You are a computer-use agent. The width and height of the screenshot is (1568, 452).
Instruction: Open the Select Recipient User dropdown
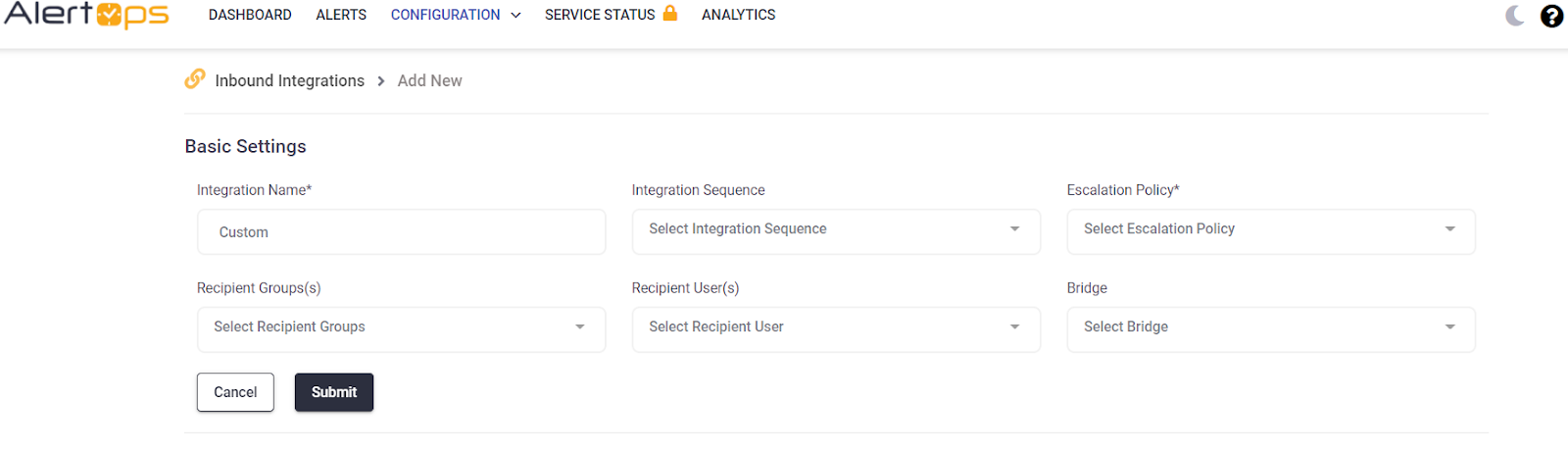coord(835,327)
